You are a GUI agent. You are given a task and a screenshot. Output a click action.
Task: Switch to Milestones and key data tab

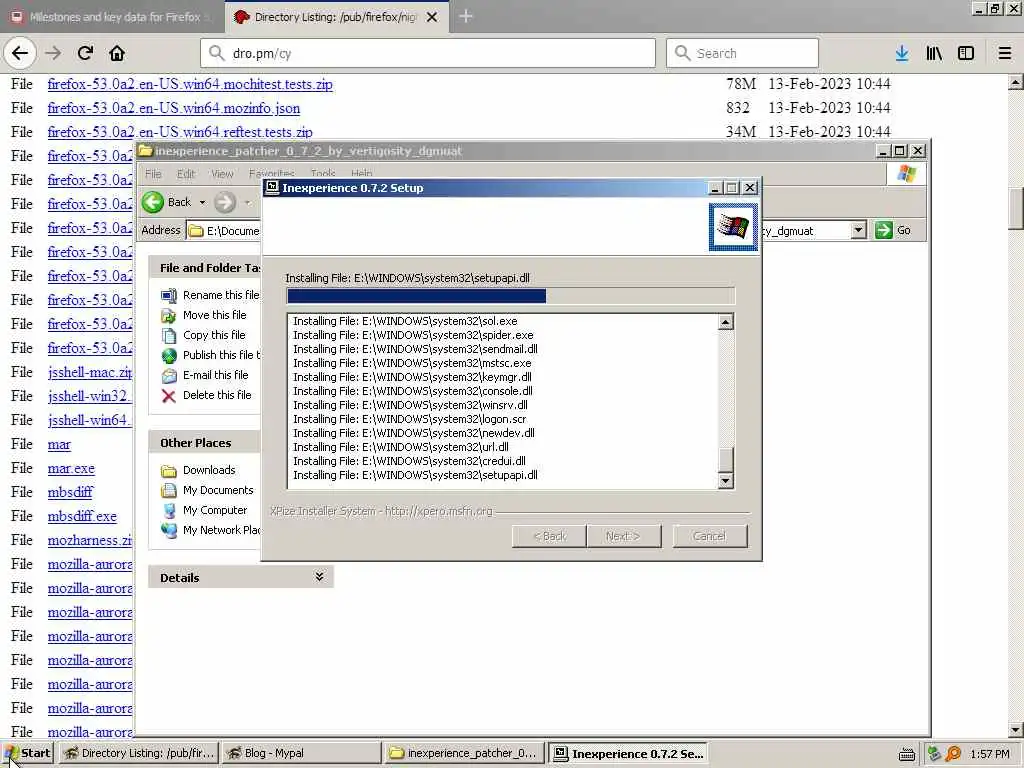112,17
